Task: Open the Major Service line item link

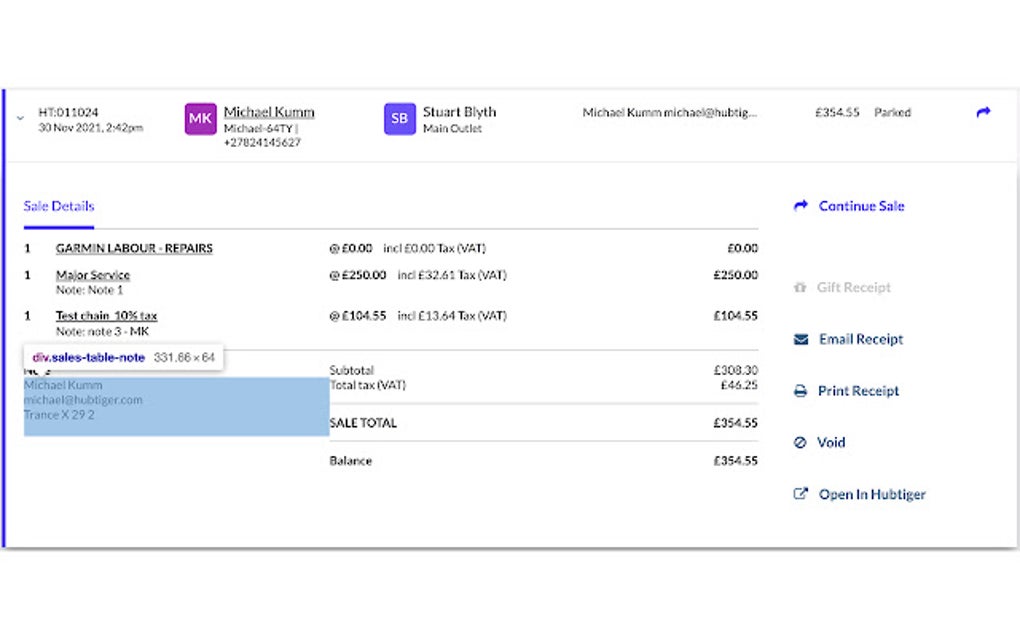Action: [x=92, y=274]
